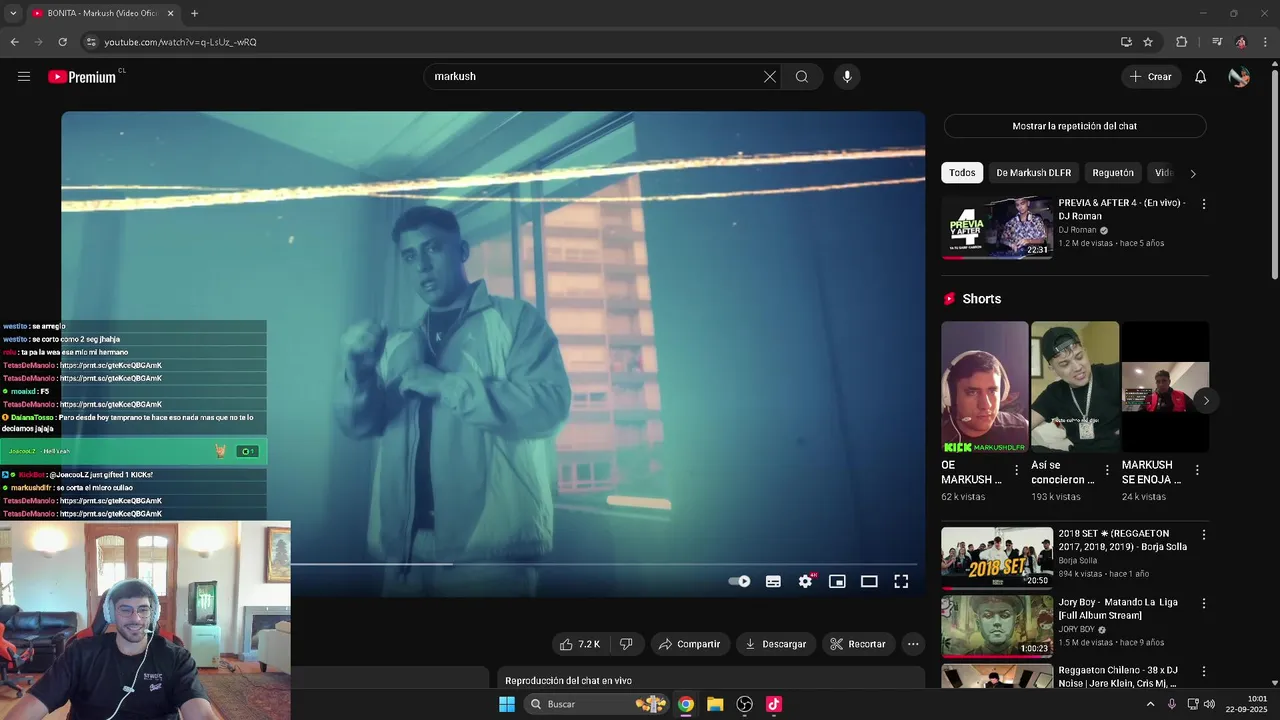This screenshot has width=1280, height=720.
Task: Open Chrome media control icon
Action: pyautogui.click(x=1216, y=42)
